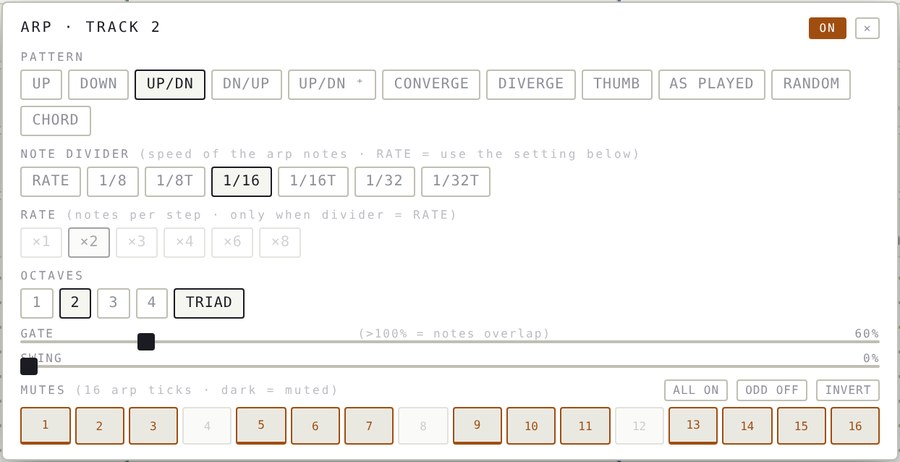This screenshot has width=900, height=462.
Task: Set note divider to 1/32T
Action: pos(456,181)
